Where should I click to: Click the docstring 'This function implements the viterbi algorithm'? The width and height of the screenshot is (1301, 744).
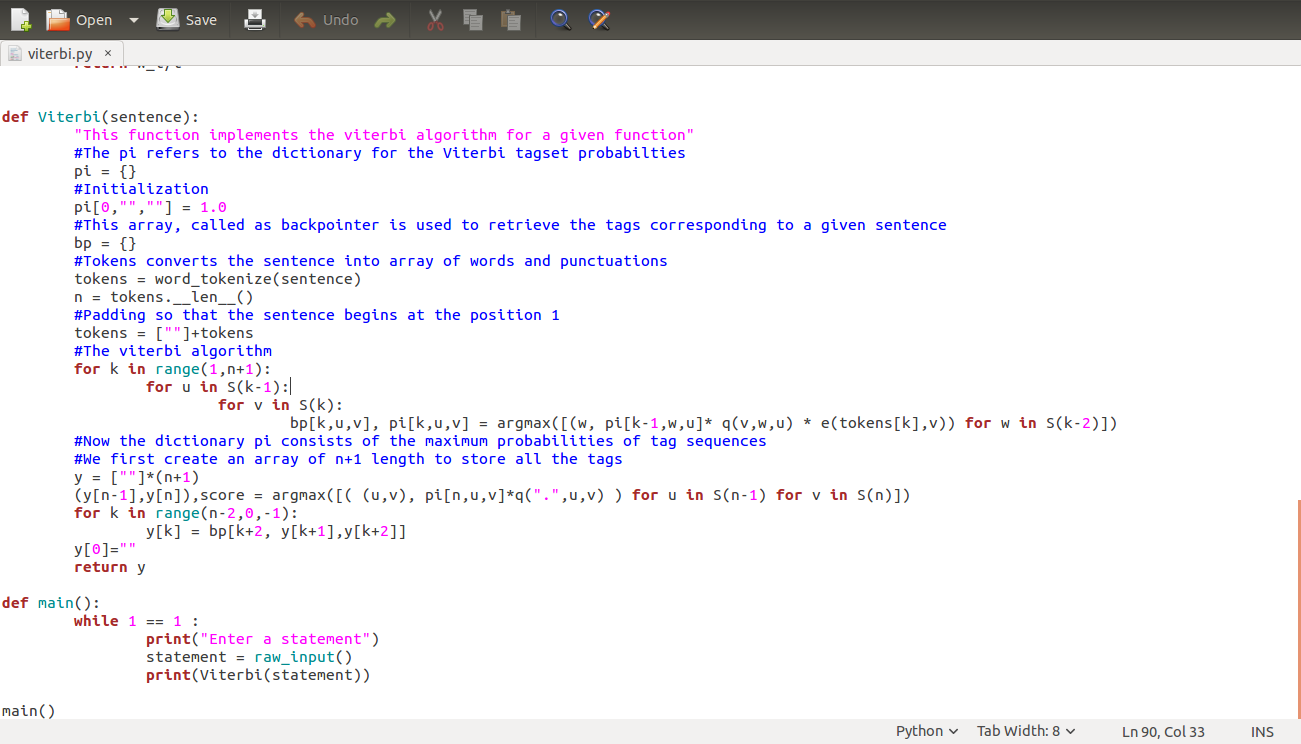pos(384,135)
